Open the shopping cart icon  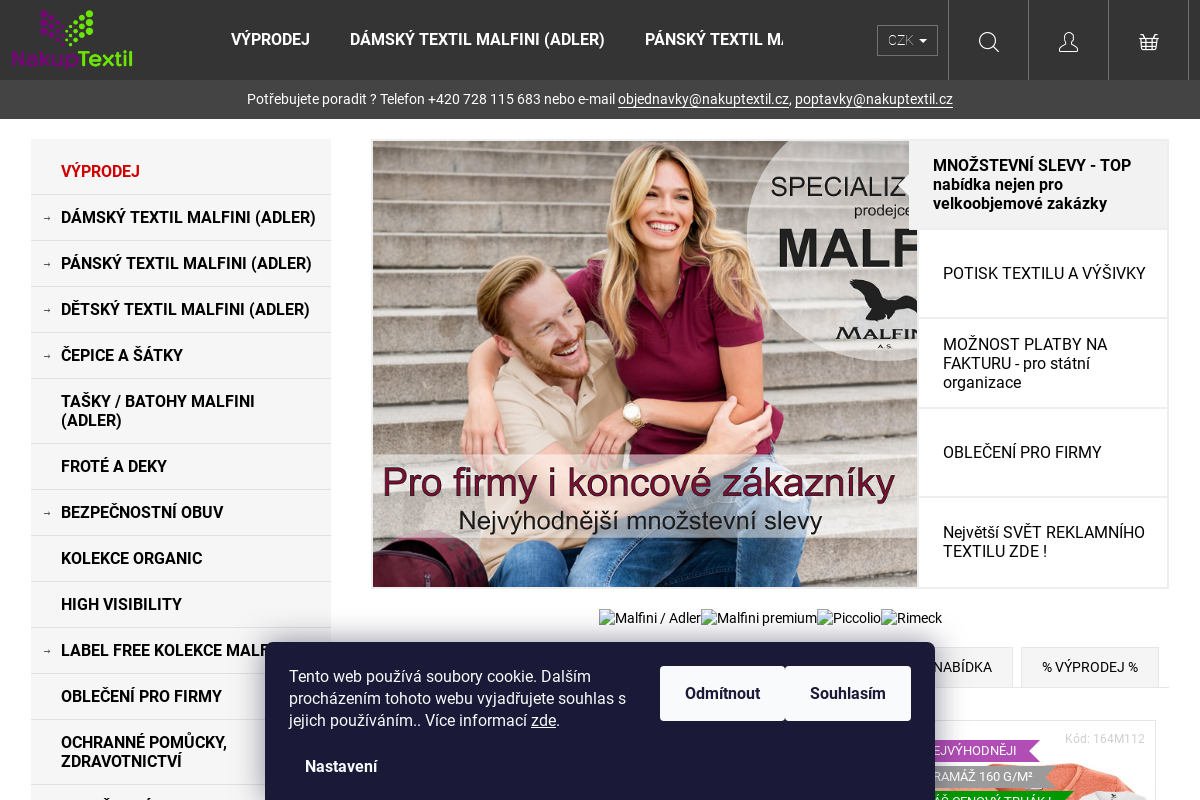pos(1148,41)
